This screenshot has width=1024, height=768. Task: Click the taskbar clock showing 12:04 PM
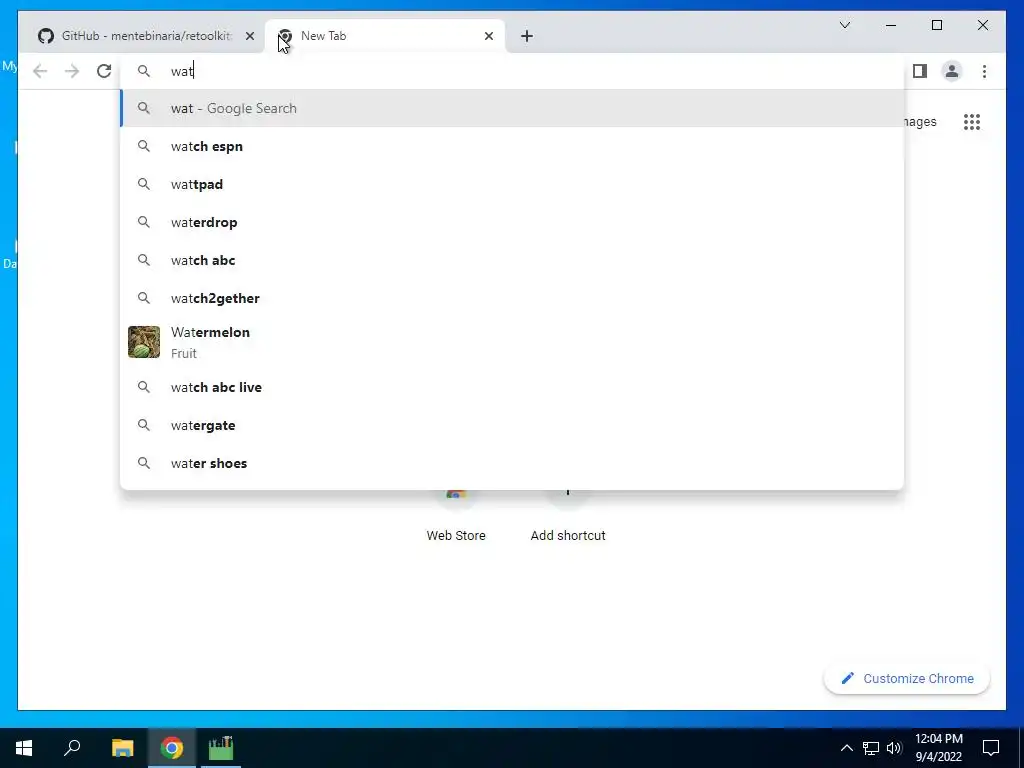coord(938,748)
